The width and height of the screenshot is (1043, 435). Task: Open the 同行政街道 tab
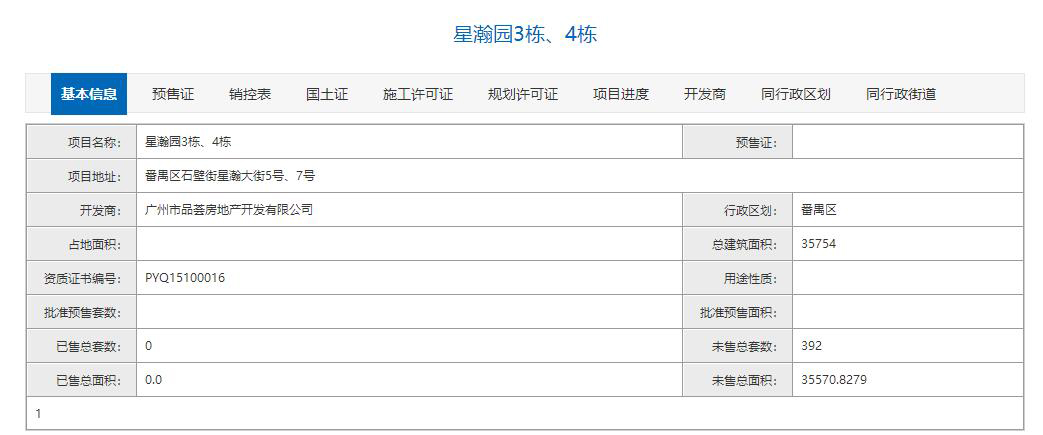[901, 94]
